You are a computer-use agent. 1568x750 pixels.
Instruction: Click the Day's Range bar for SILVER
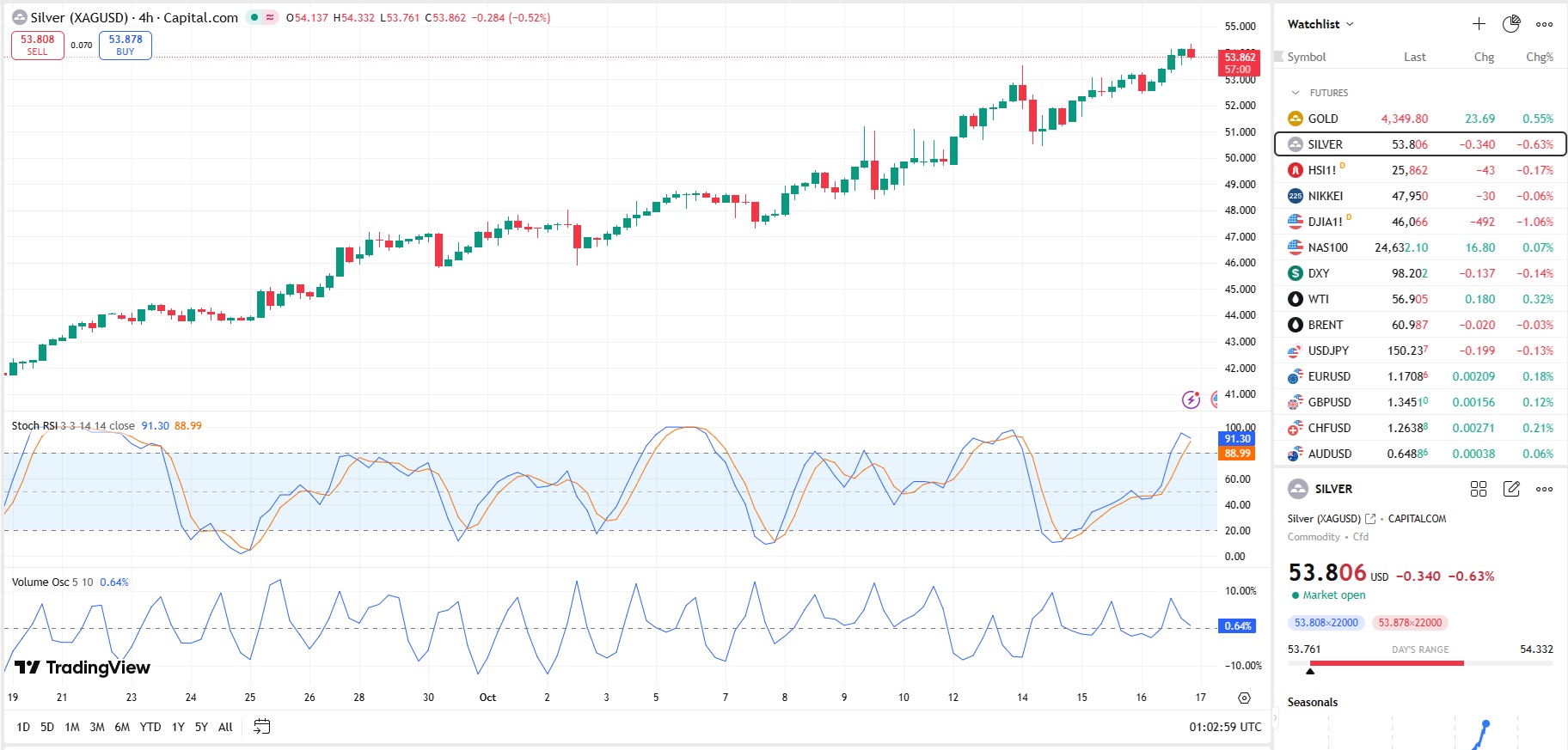pos(1420,663)
